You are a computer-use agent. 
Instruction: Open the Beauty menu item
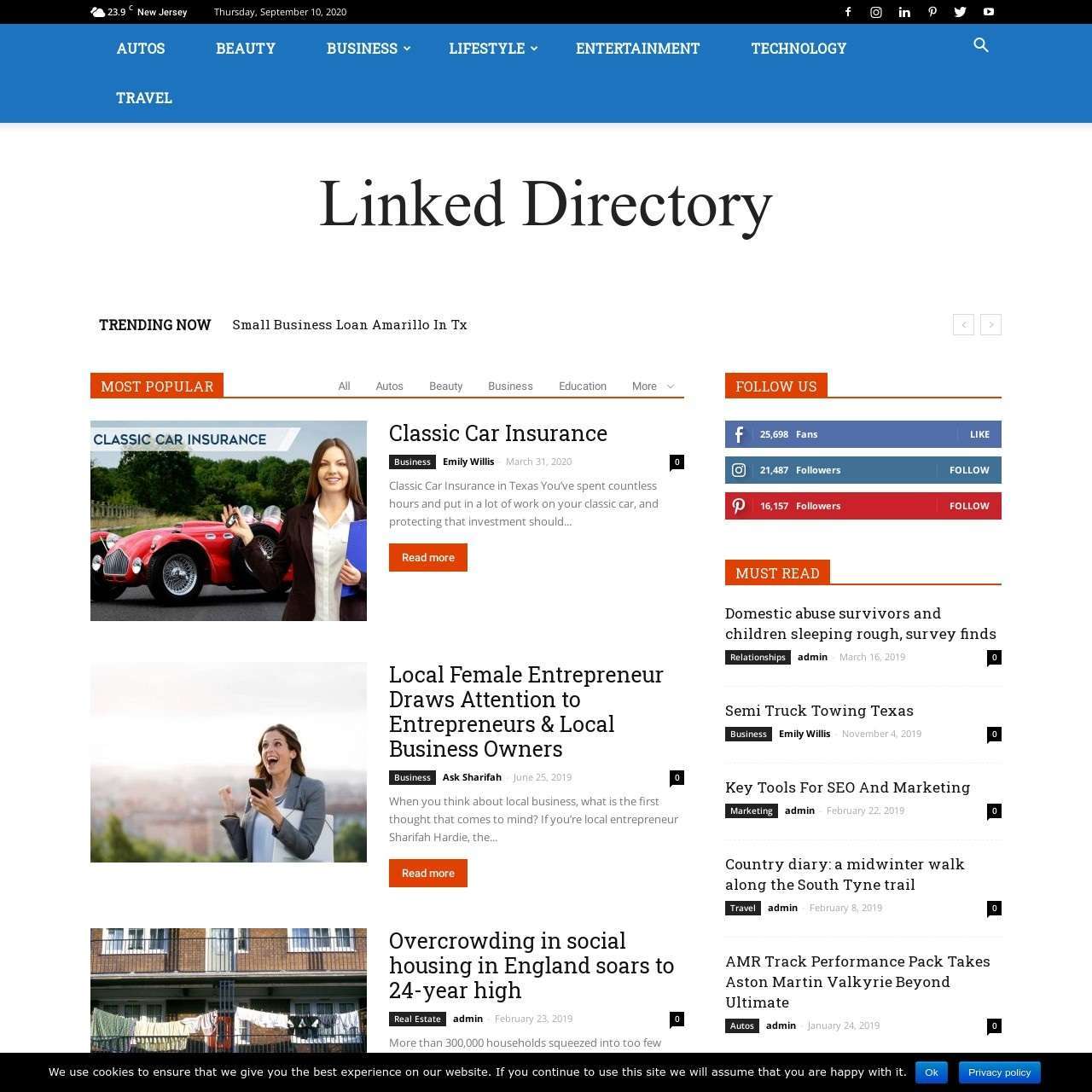click(x=246, y=49)
